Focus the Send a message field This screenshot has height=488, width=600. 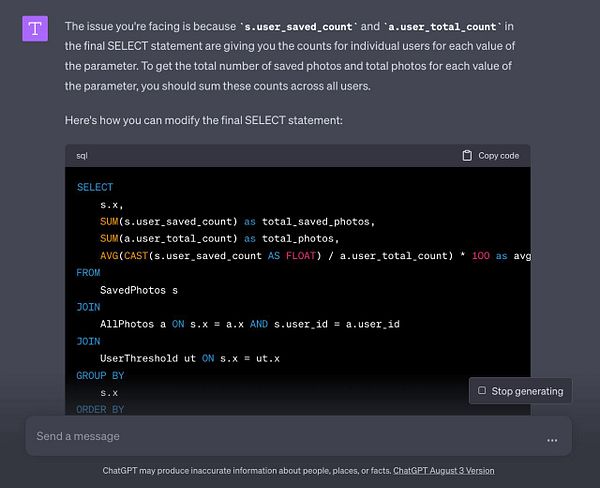coord(298,436)
